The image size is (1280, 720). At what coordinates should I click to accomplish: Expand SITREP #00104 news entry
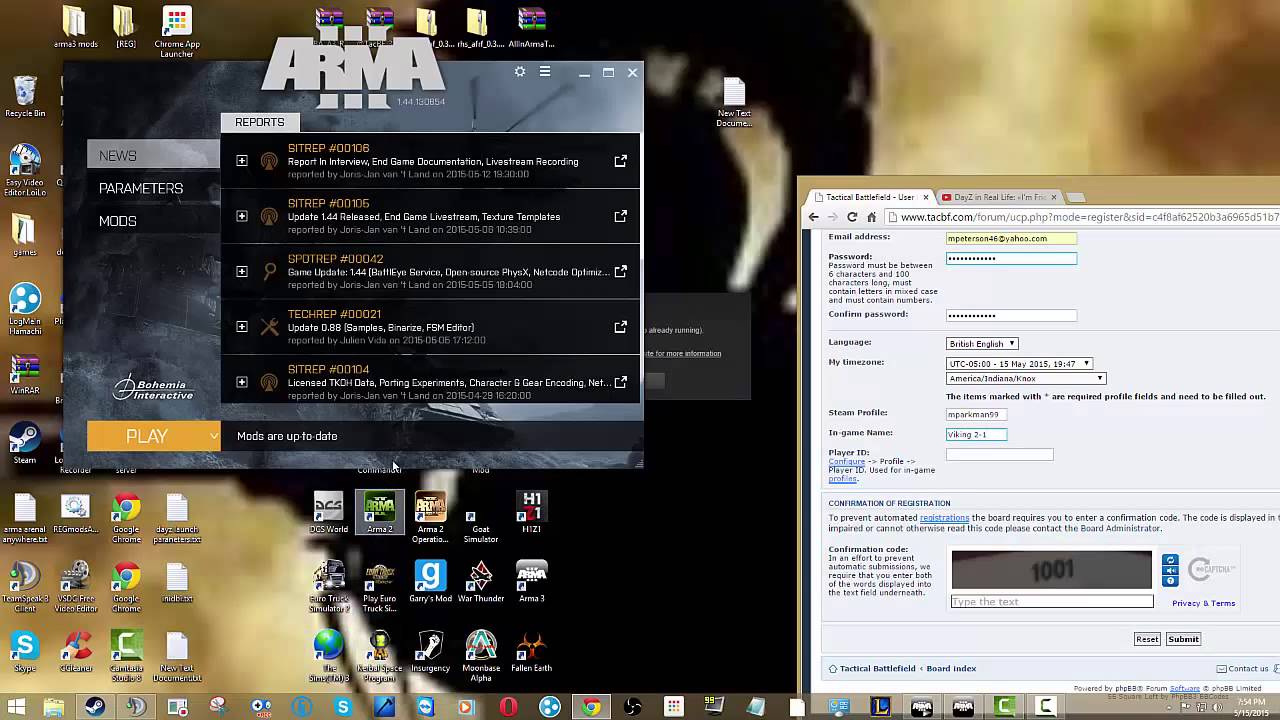click(242, 382)
